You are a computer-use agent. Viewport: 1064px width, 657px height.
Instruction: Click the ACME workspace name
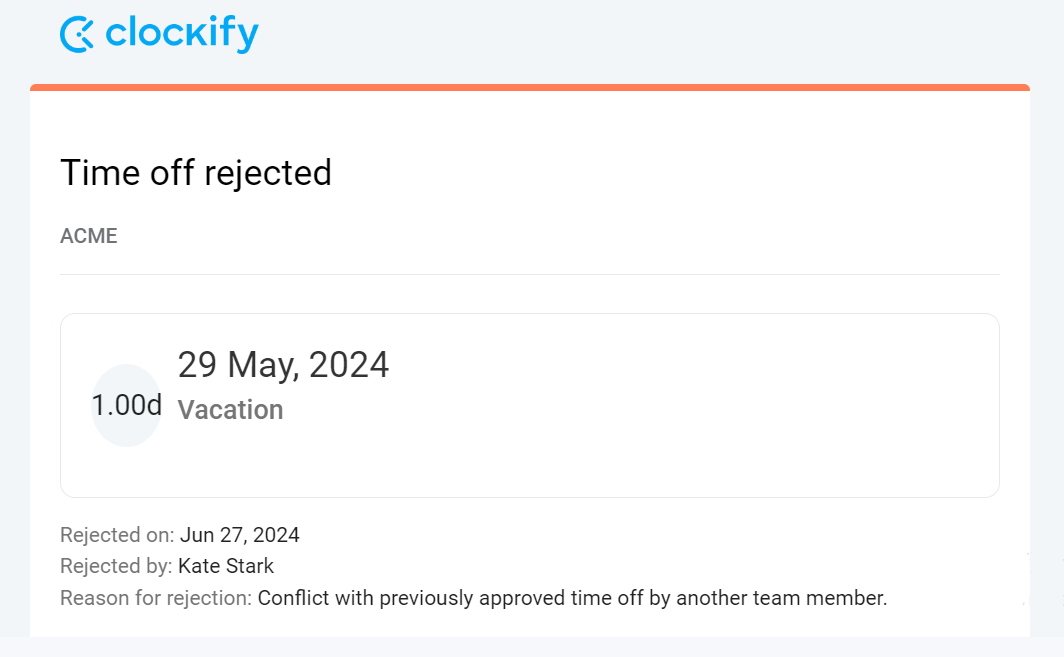89,236
